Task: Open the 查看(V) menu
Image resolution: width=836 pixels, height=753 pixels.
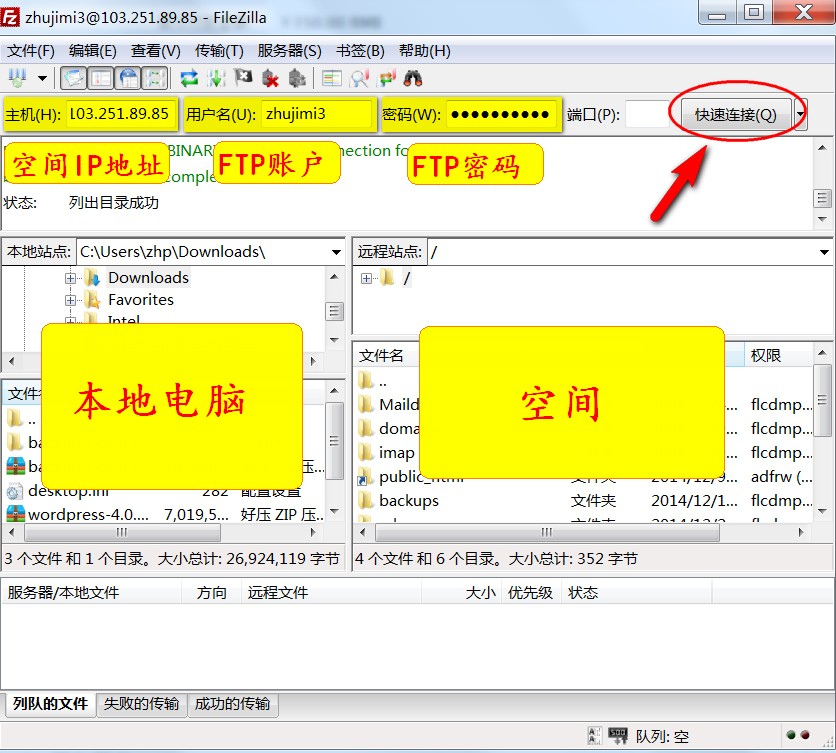Action: (x=156, y=51)
